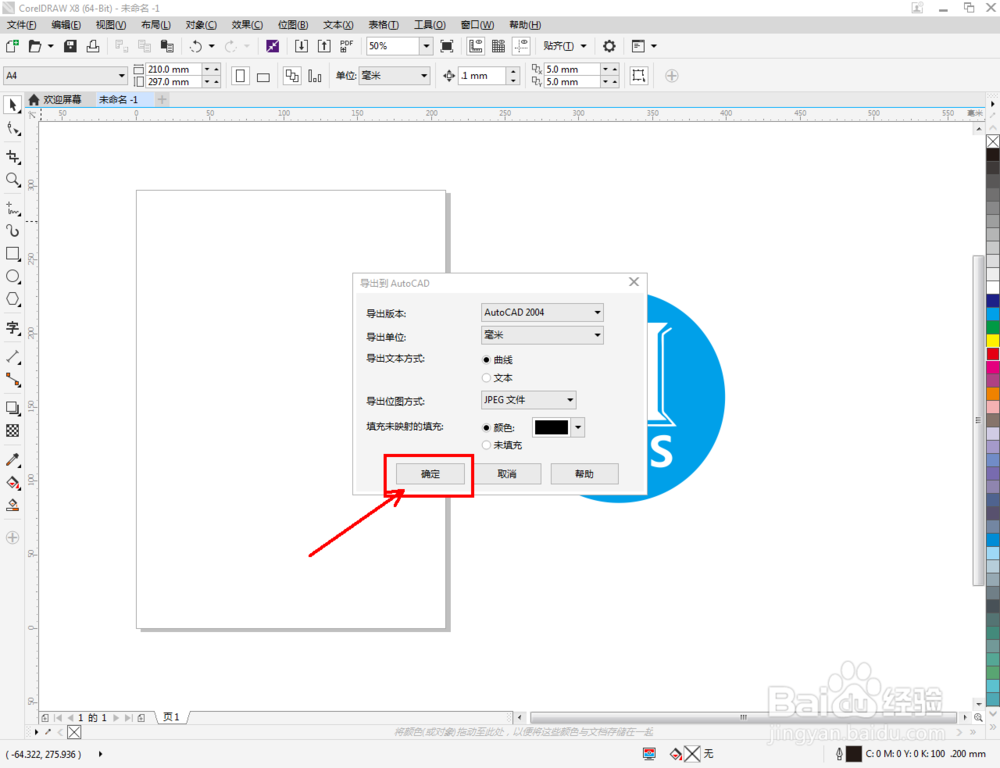The image size is (1000, 768).
Task: Select the 曲线 radio button
Action: click(486, 360)
